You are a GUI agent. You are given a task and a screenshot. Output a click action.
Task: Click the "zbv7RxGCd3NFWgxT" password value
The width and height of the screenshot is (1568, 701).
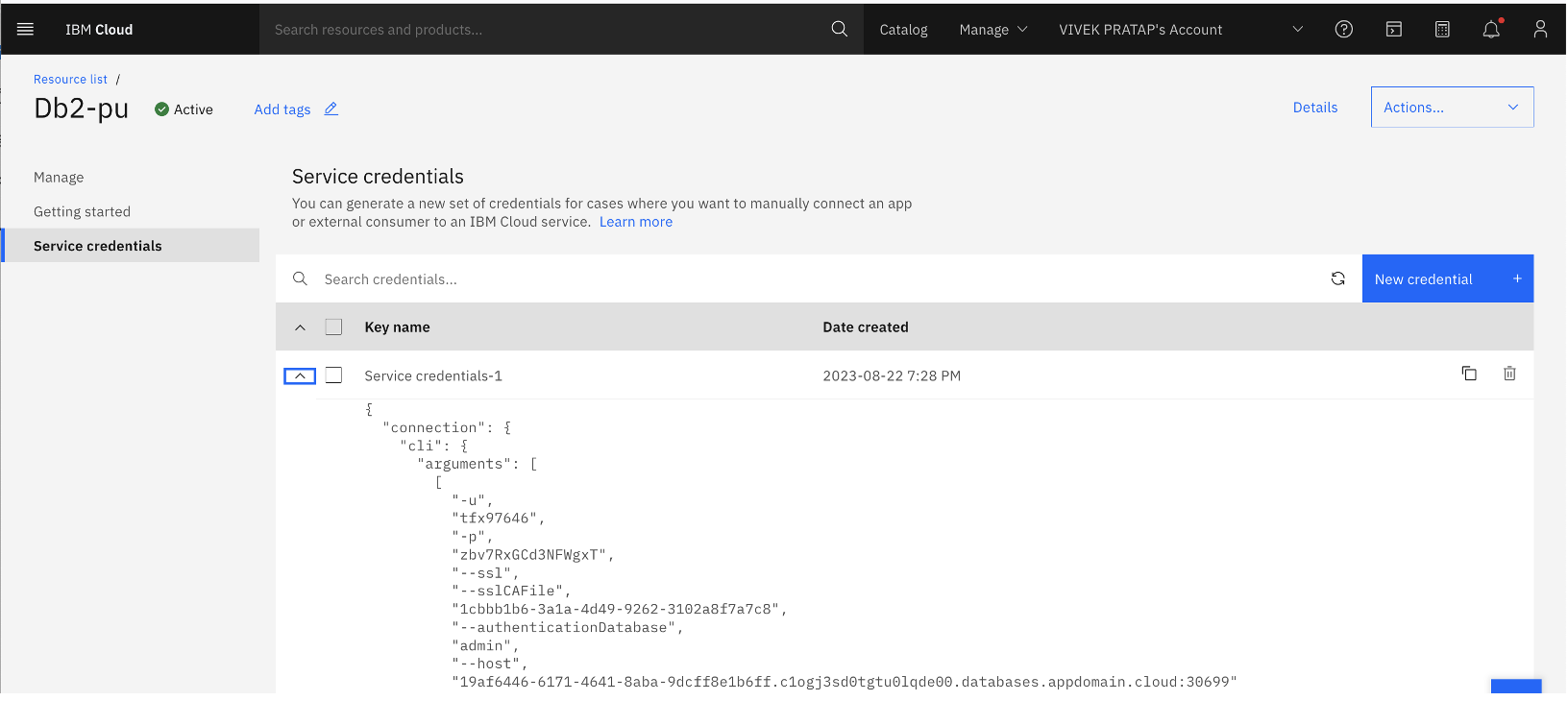coord(532,555)
